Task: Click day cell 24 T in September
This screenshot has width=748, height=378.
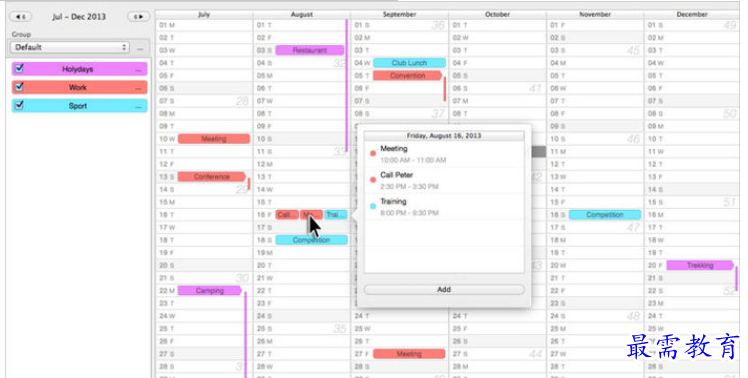Action: click(400, 315)
